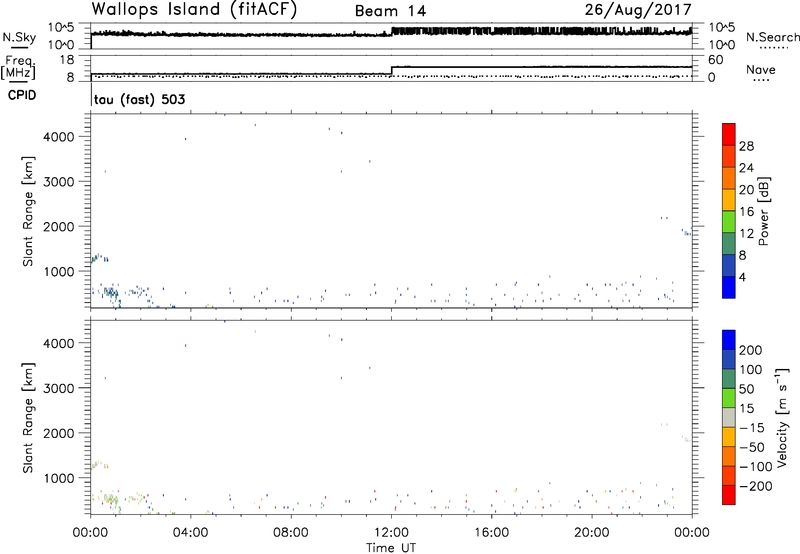Select the '-200' label on the Velocity colorbar
The height and width of the screenshot is (554, 800).
coord(756,486)
